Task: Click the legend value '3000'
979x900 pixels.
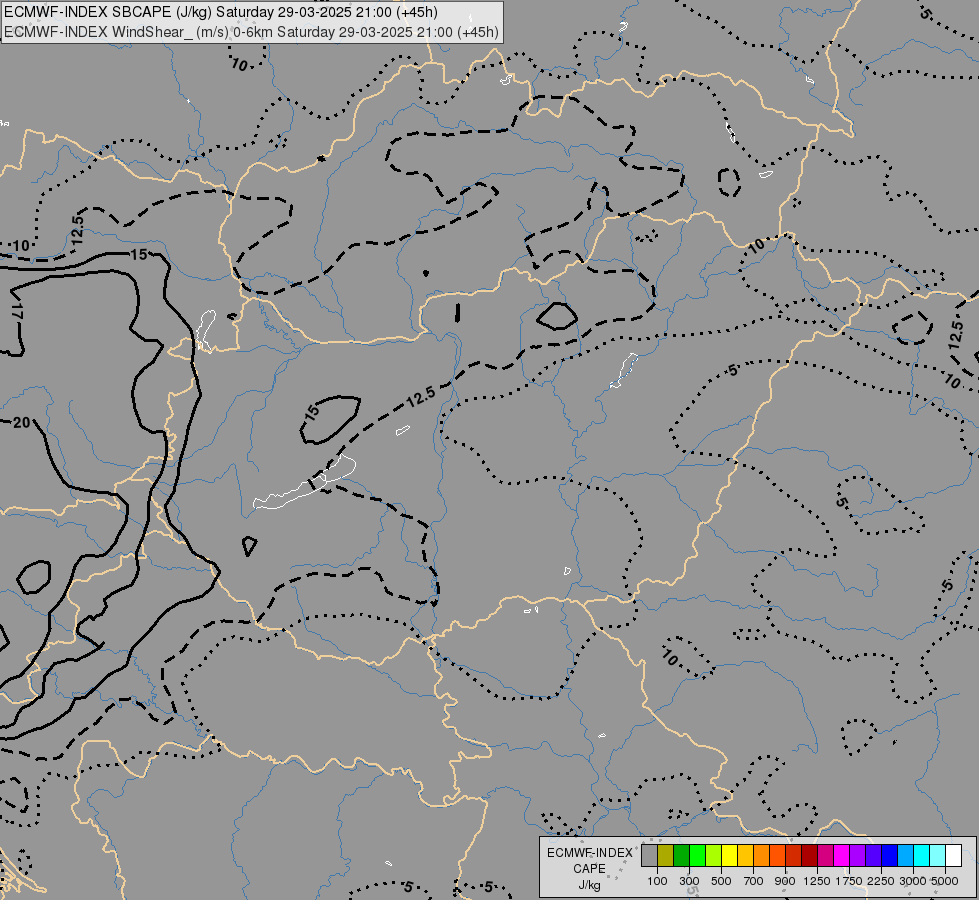Action: 913,881
